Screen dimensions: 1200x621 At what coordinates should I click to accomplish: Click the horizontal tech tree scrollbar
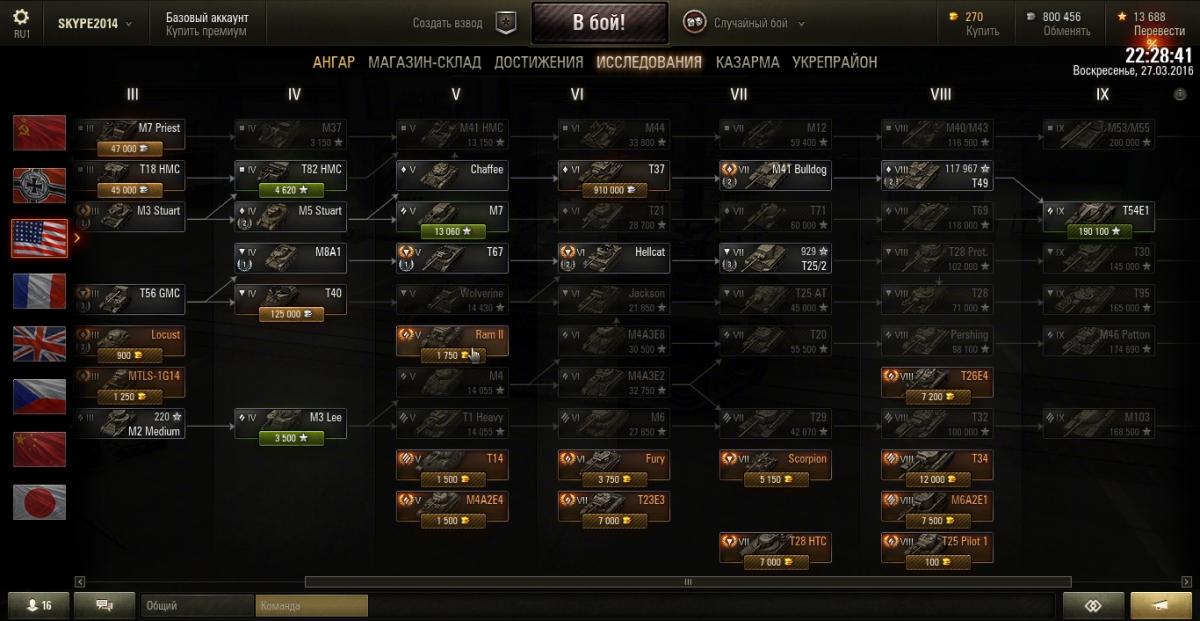tap(688, 581)
